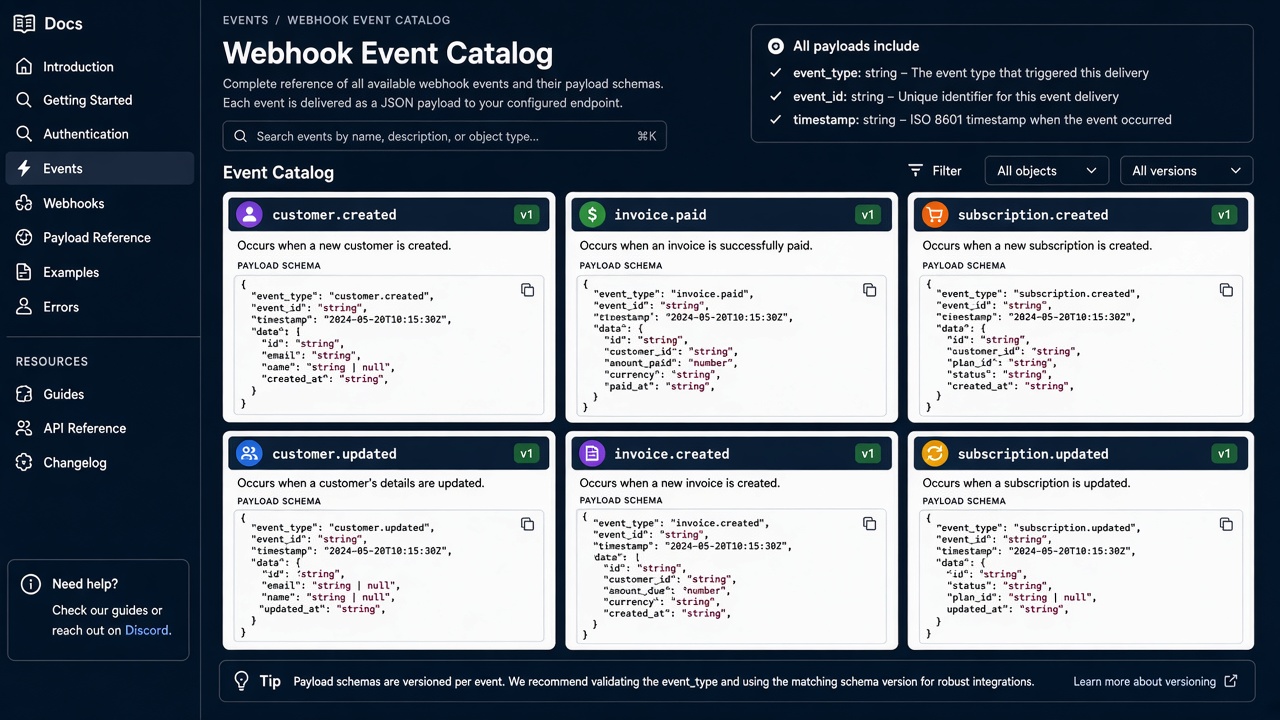This screenshot has width=1280, height=720.
Task: Open Examples in the sidebar
Action: pyautogui.click(x=99, y=272)
